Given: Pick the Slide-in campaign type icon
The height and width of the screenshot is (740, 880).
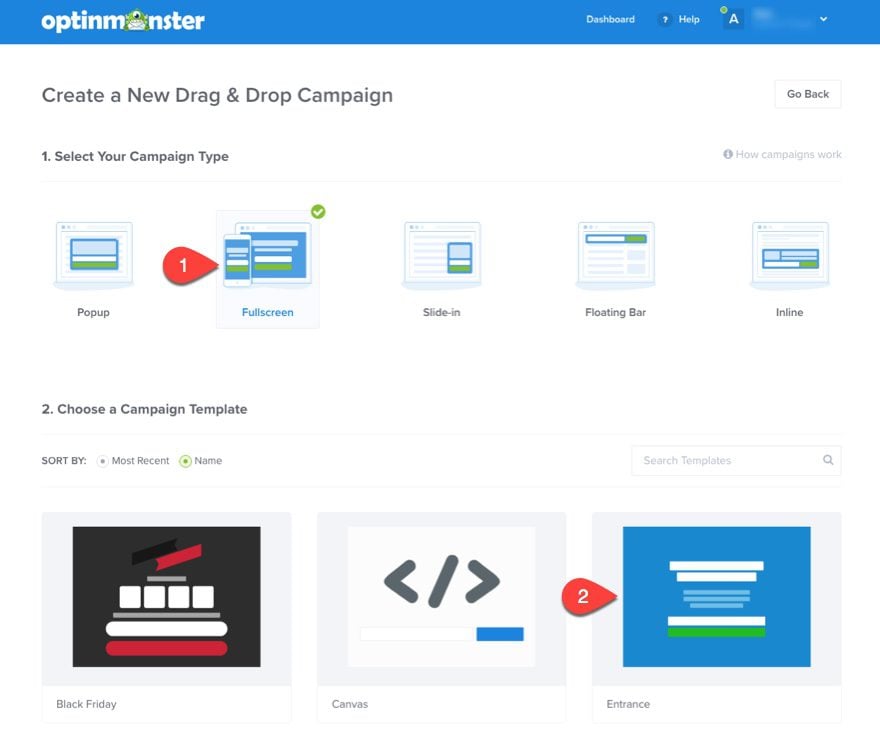Looking at the screenshot, I should pos(441,256).
